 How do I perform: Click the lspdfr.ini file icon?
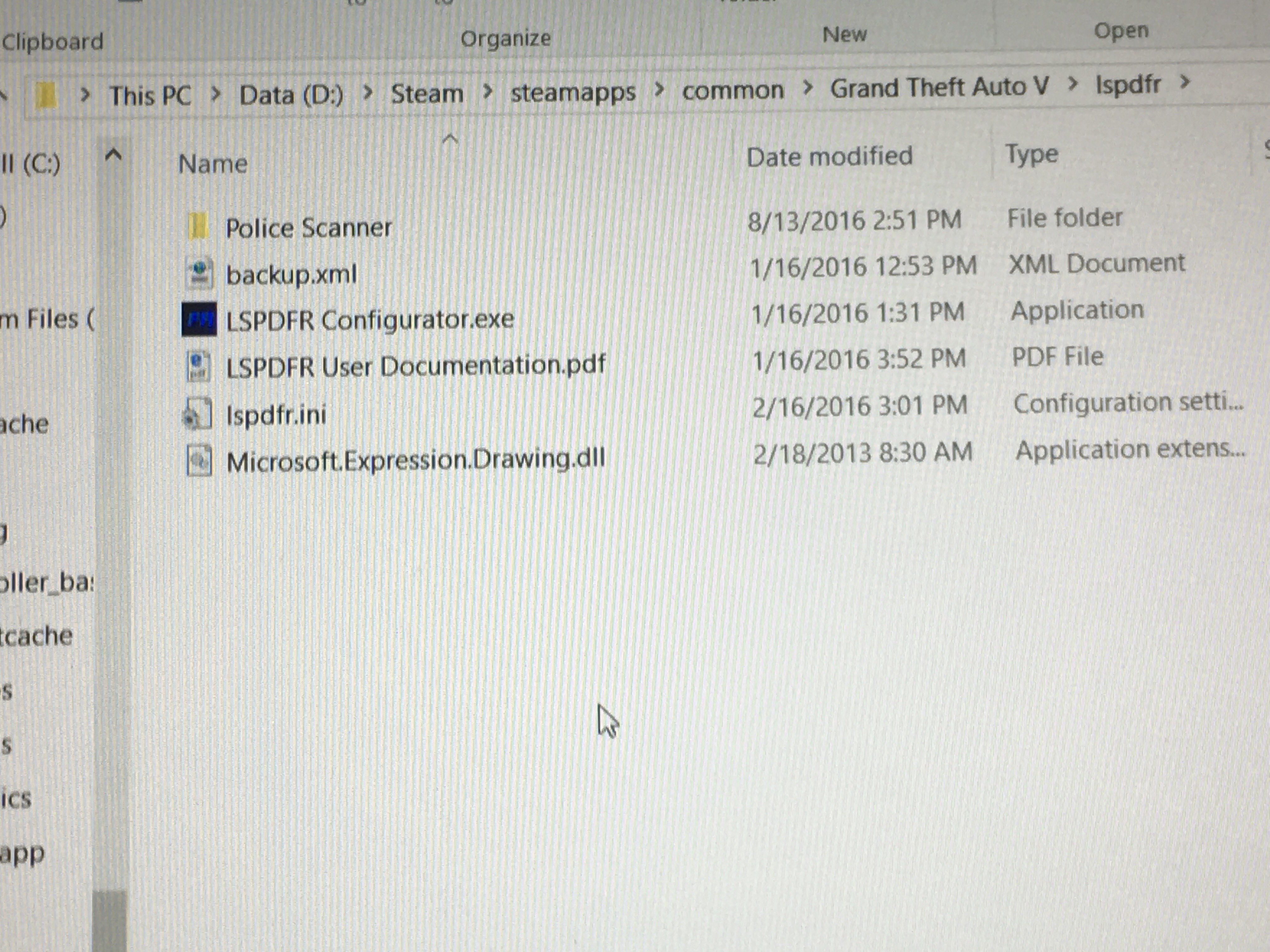click(x=199, y=414)
